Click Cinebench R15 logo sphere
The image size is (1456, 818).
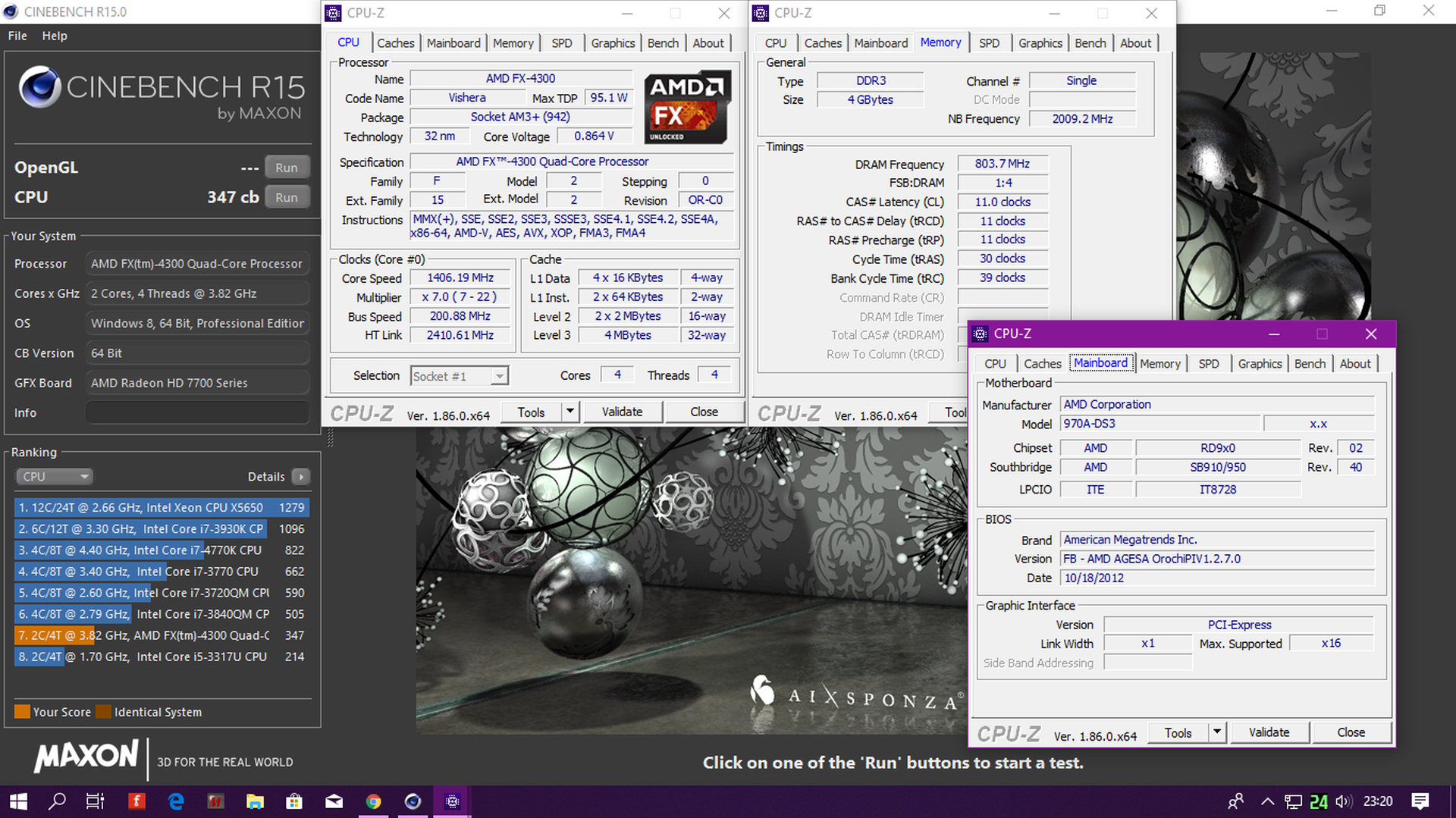coord(39,86)
